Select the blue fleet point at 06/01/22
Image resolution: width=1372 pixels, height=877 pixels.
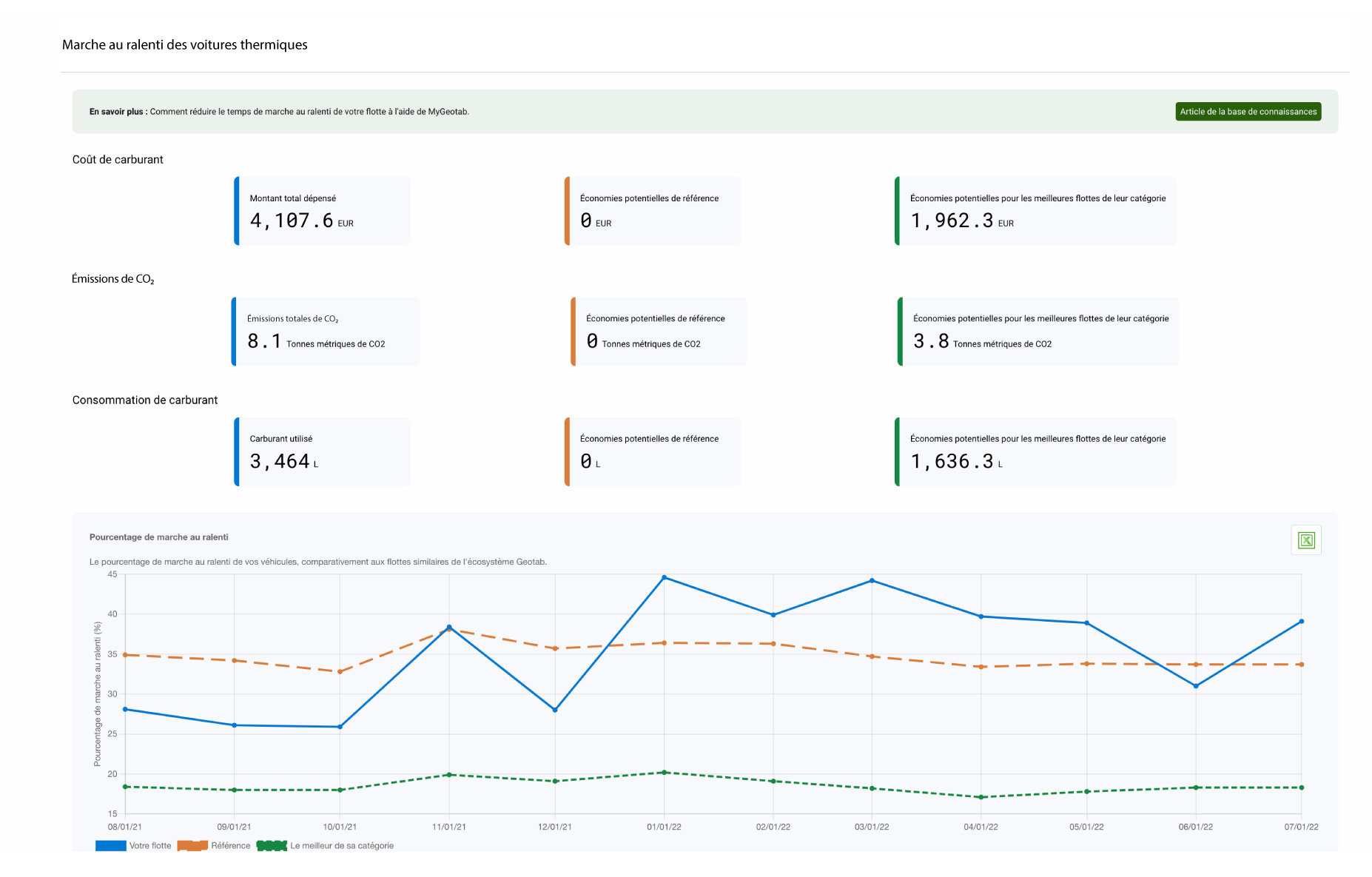[x=1196, y=686]
